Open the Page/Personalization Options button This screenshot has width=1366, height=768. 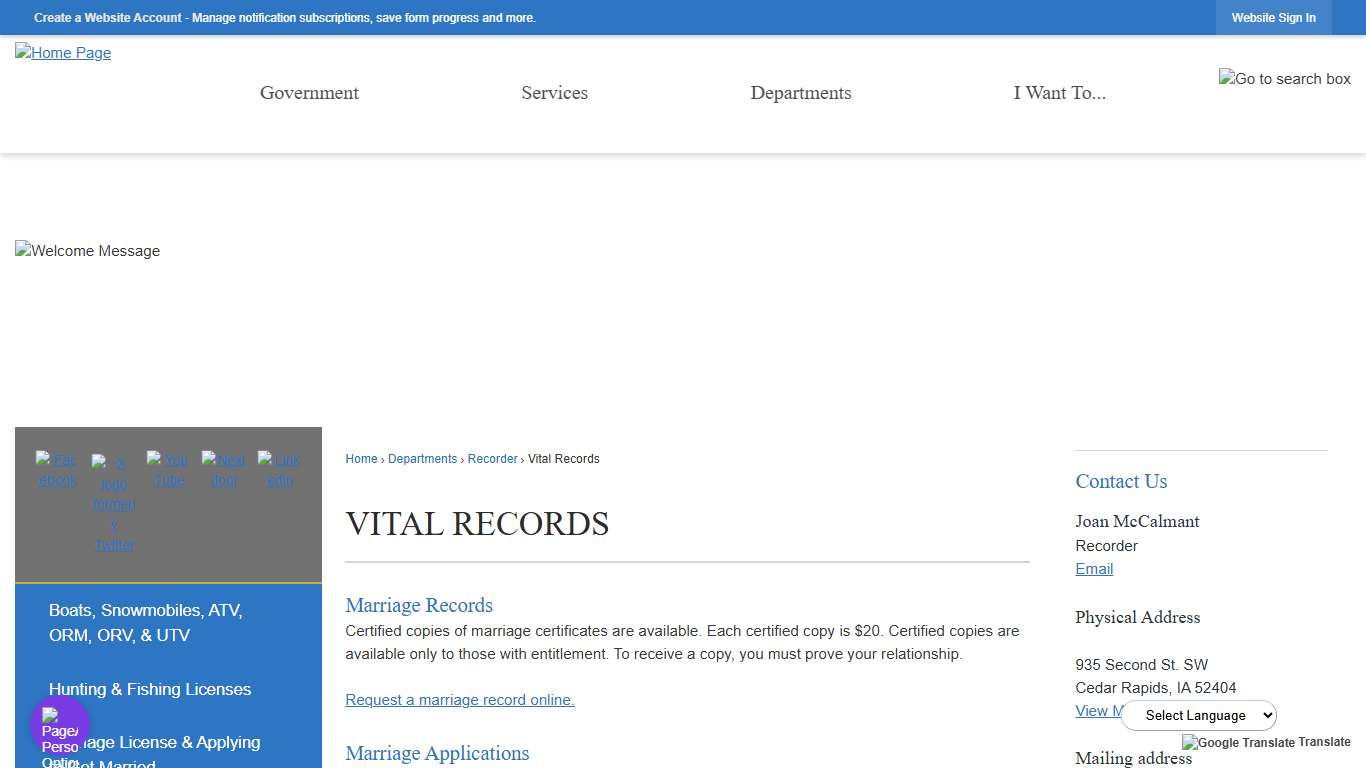point(60,724)
